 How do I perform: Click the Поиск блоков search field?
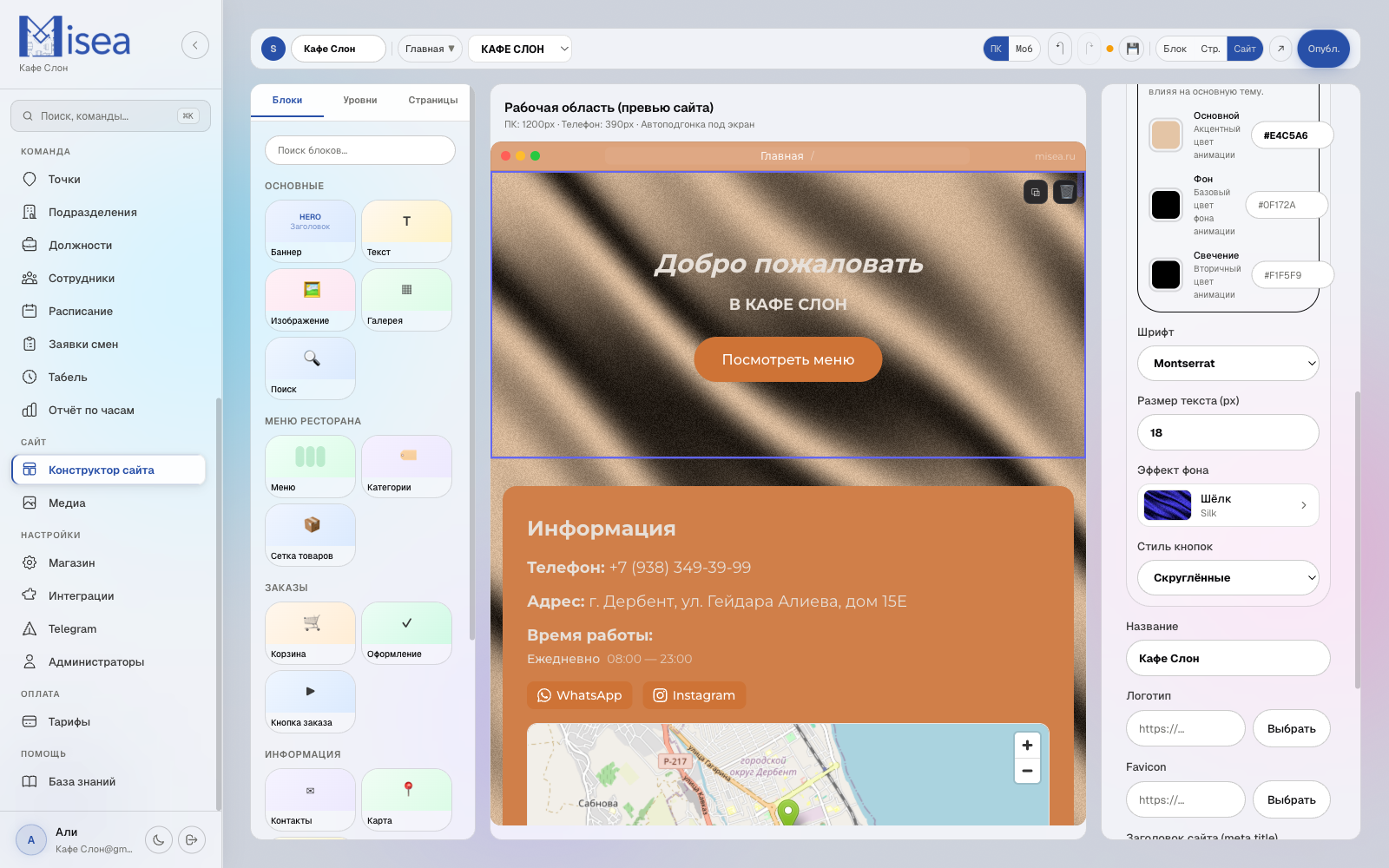coord(360,150)
